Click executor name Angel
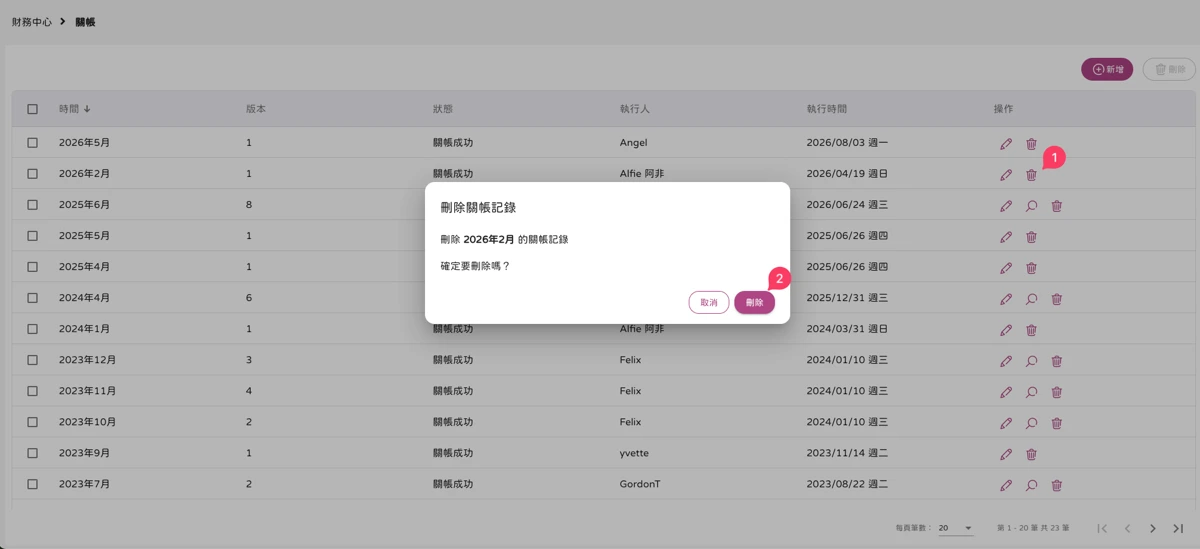The height and width of the screenshot is (549, 1200). tap(634, 143)
